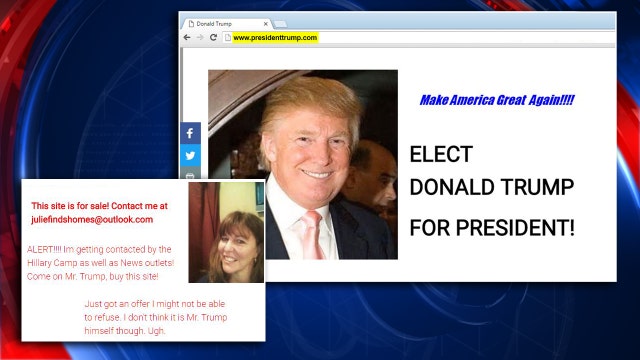The image size is (640, 360).
Task: Close the Donald Trump browser tab
Action: (x=266, y=24)
